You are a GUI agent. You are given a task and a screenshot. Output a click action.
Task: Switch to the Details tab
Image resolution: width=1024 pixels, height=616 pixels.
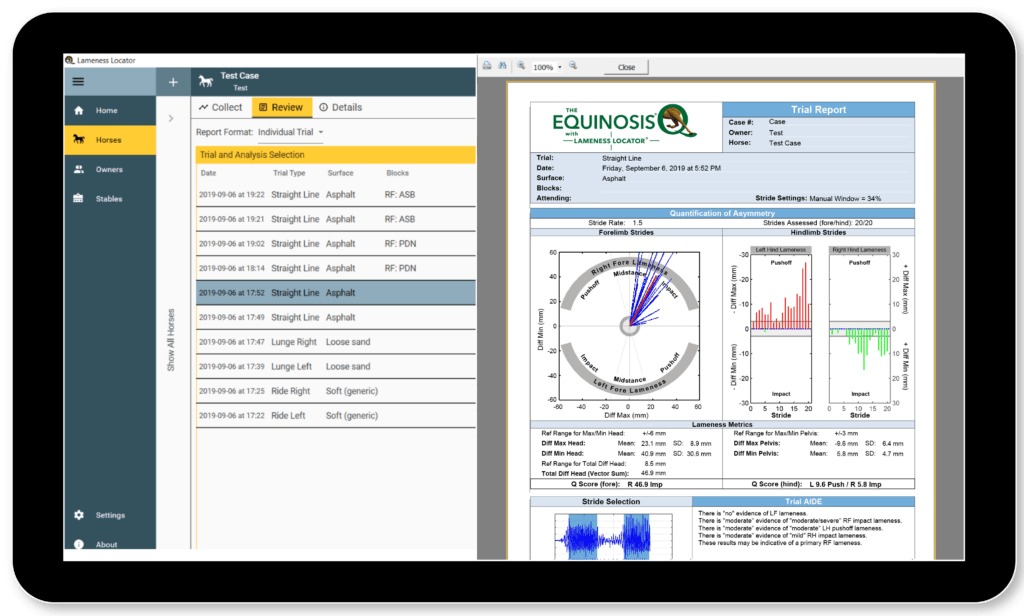pos(340,108)
